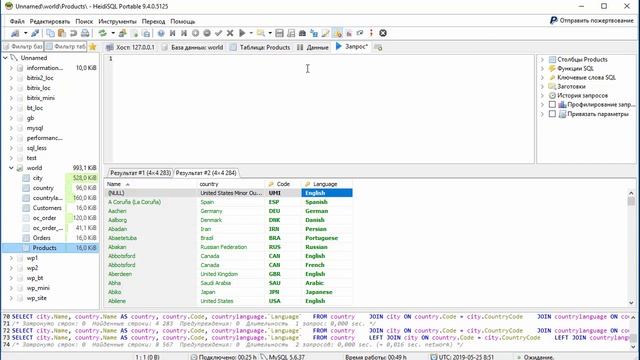Click the first-row navigation toolbar icon
This screenshot has width=640, height=360.
pyautogui.click(x=173, y=33)
